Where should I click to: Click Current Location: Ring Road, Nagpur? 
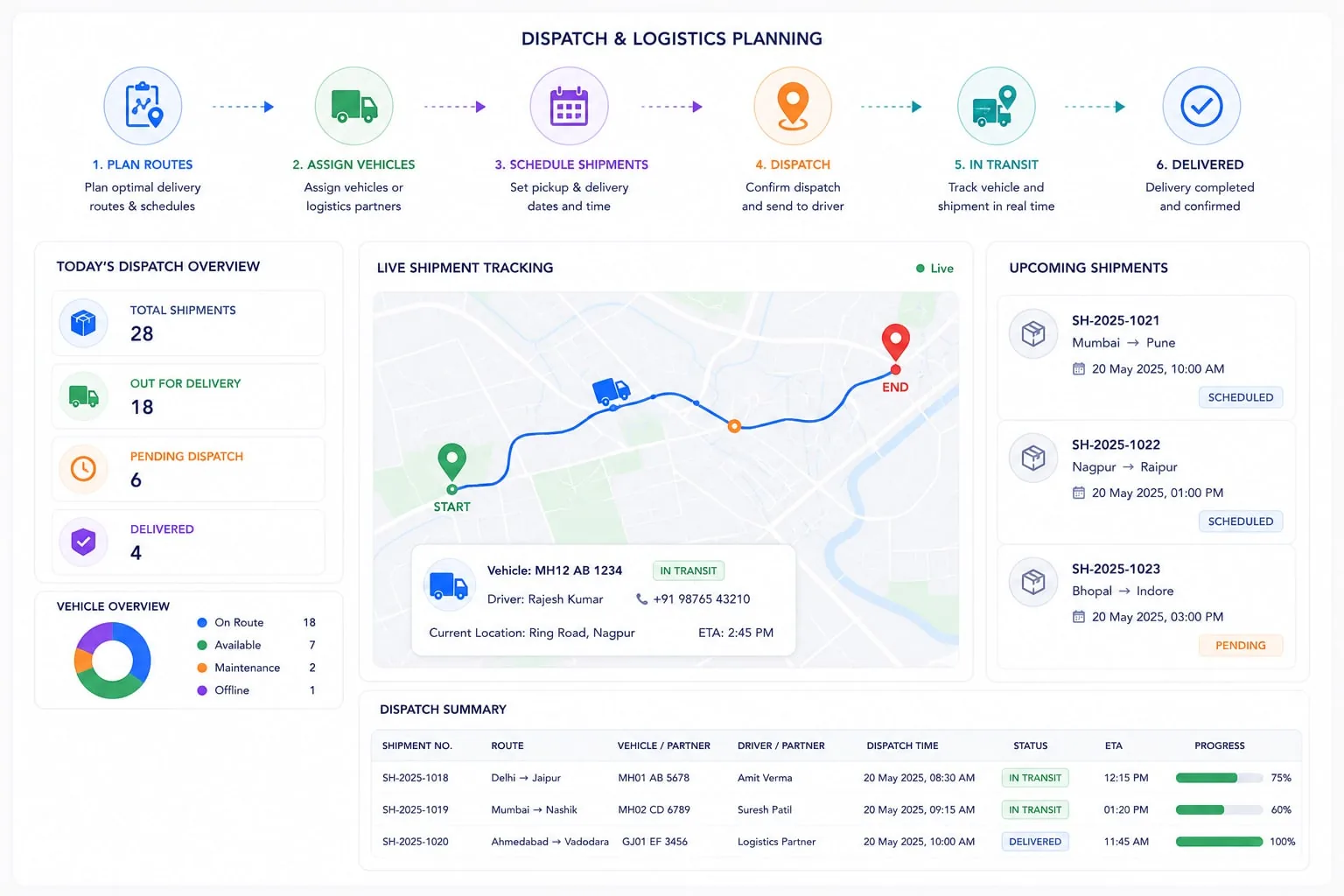532,633
